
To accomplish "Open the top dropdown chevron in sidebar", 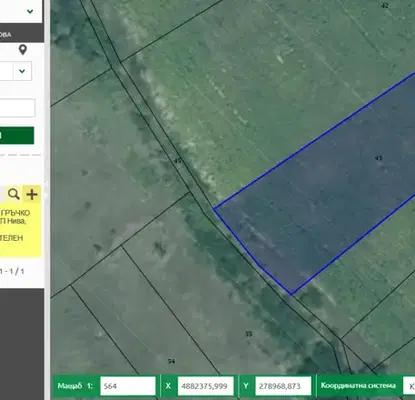I will point(30,12).
